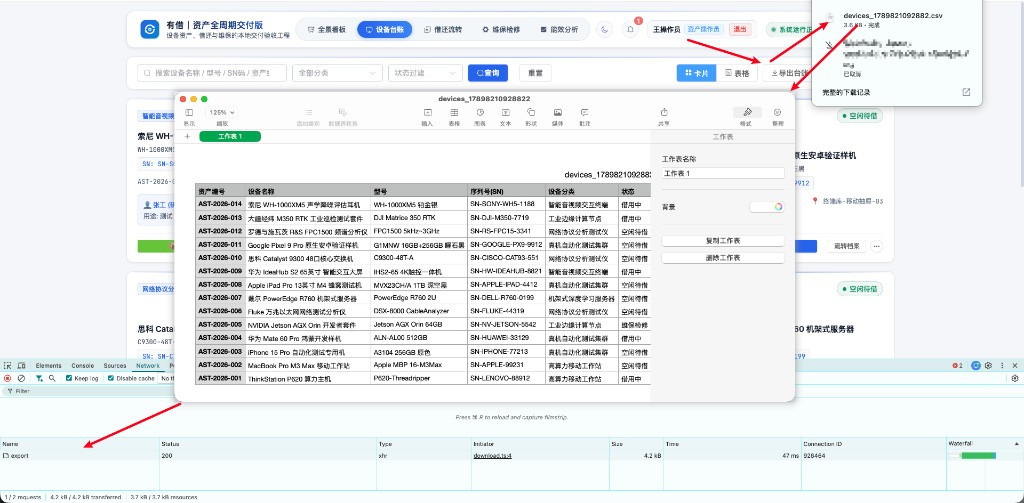Open the 状态过滤 status filter dropdown
This screenshot has width=1024, height=503.
[x=425, y=73]
